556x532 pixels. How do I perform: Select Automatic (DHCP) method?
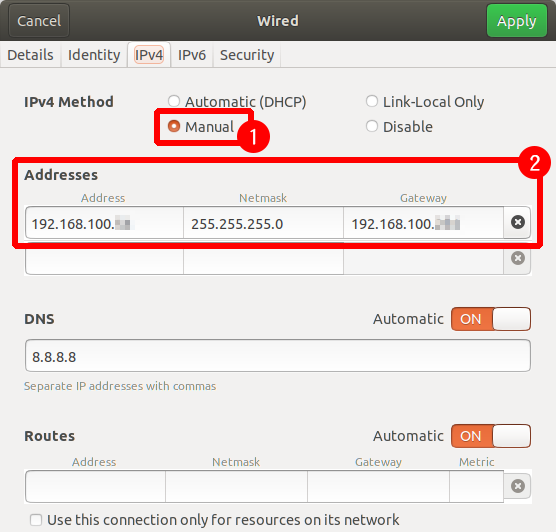click(237, 102)
